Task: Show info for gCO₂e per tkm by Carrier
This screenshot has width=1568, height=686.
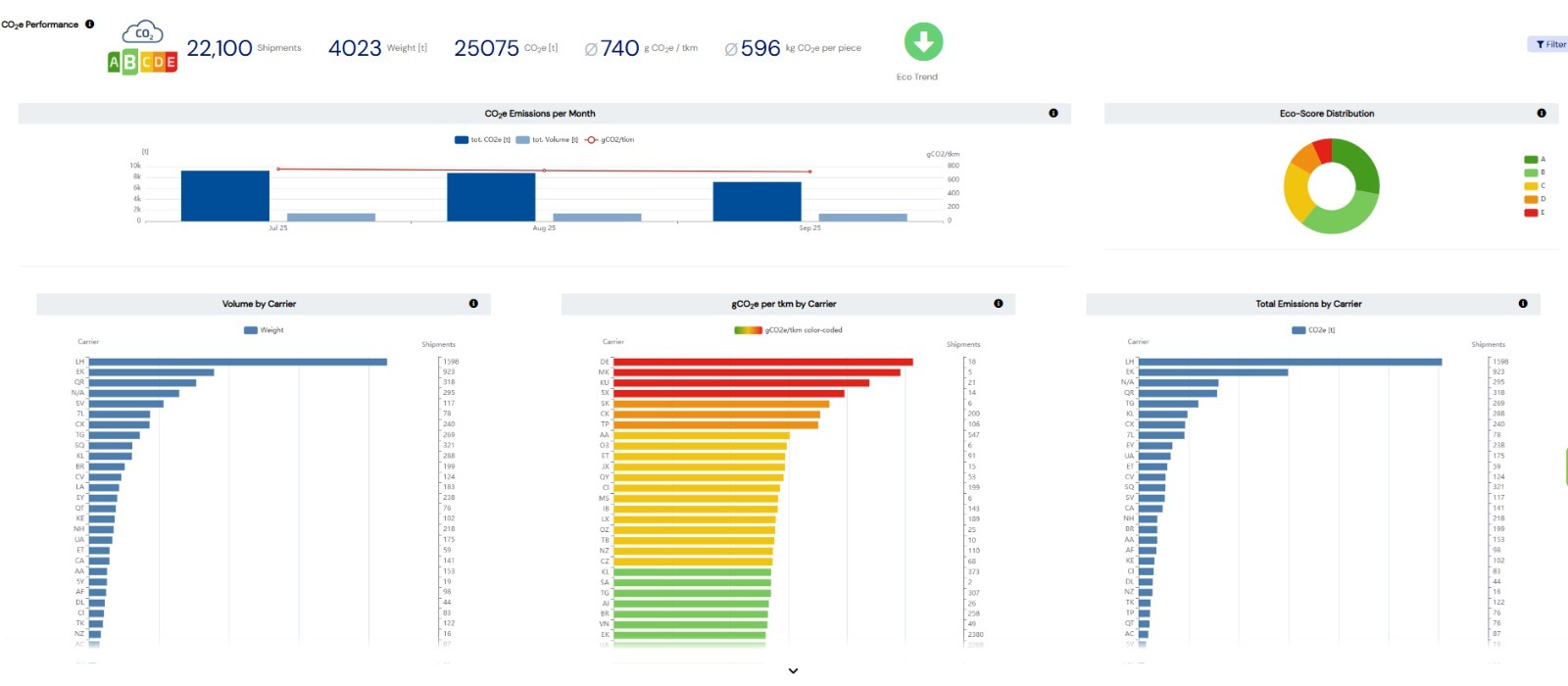Action: (x=999, y=304)
